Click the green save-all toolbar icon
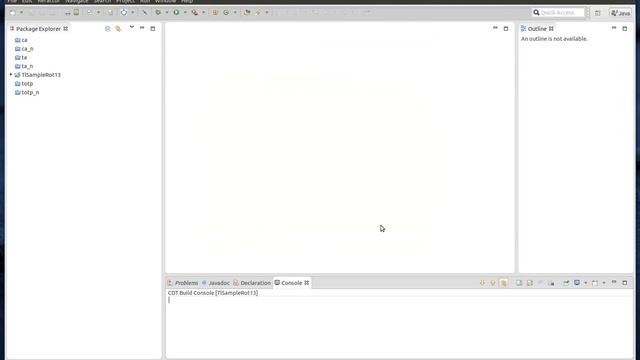 76,13
